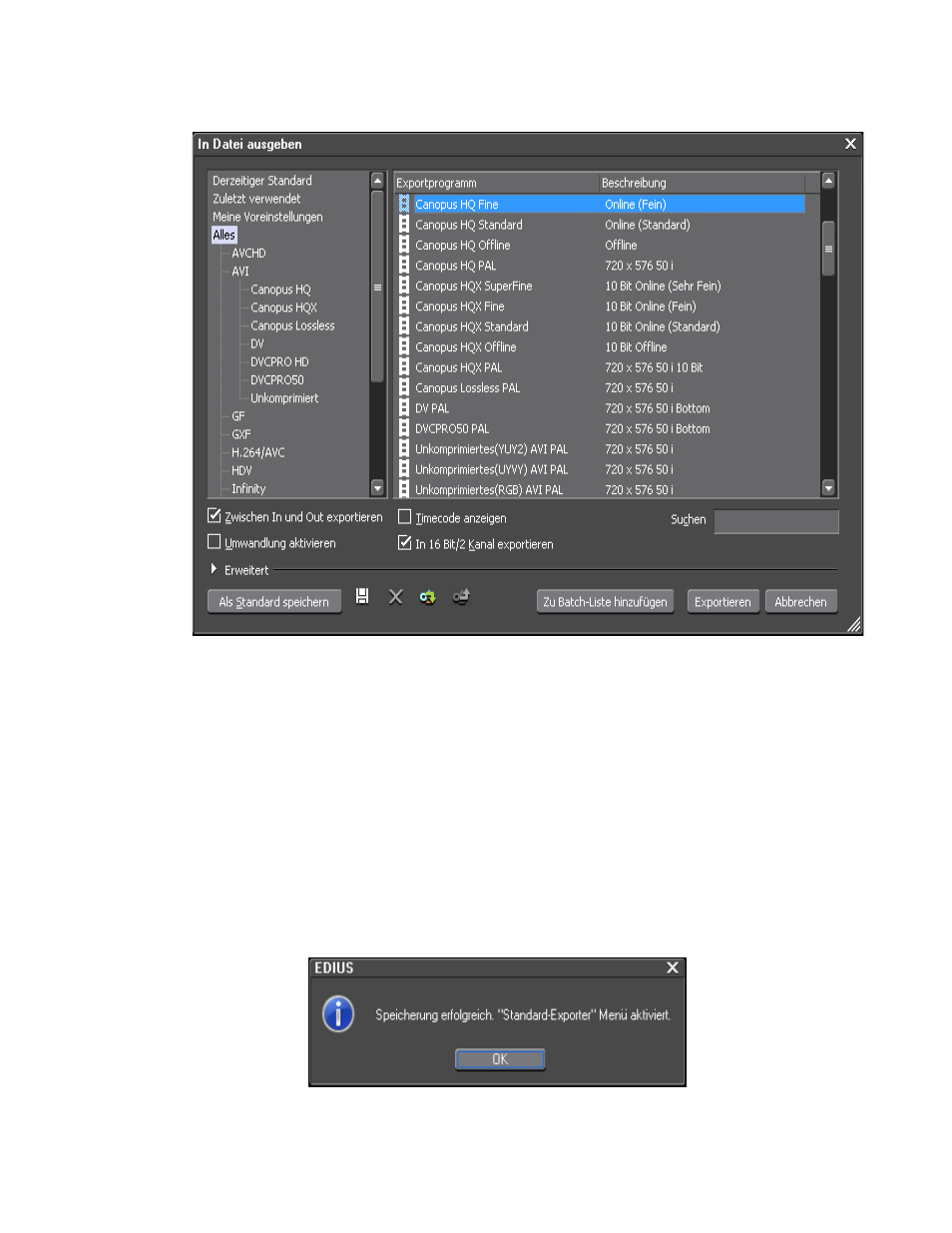Image resolution: width=952 pixels, height=1233 pixels.
Task: Click the film icon beside Canopus HQ Fine
Action: point(404,204)
